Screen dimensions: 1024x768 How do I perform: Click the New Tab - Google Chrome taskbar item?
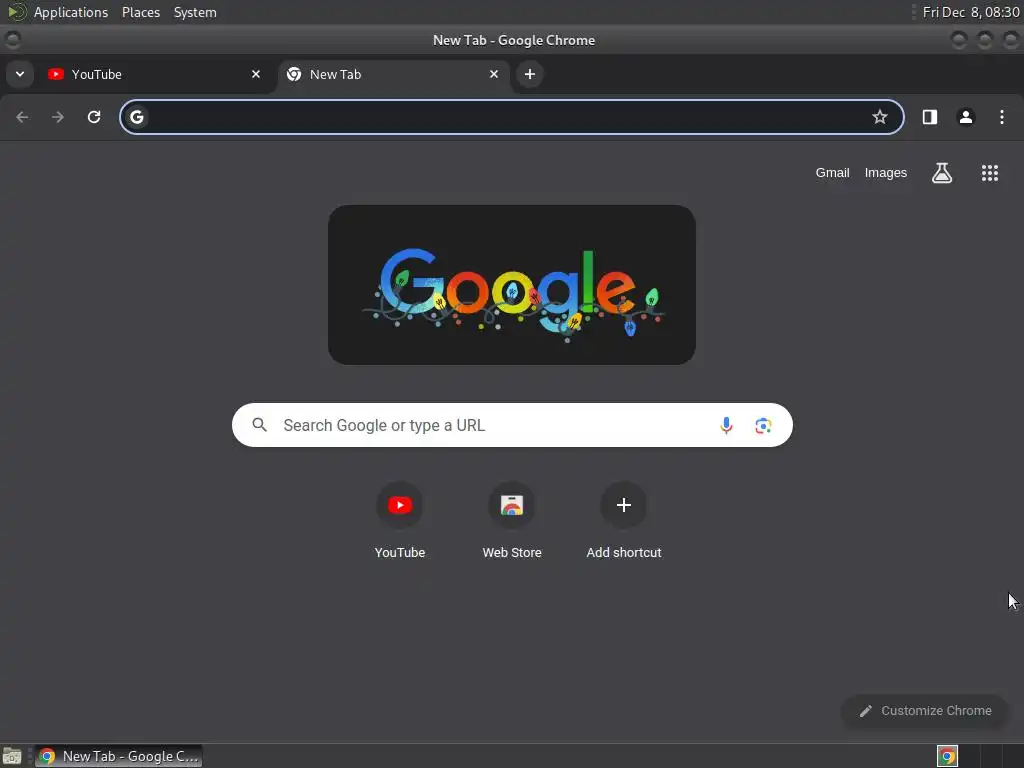(119, 756)
